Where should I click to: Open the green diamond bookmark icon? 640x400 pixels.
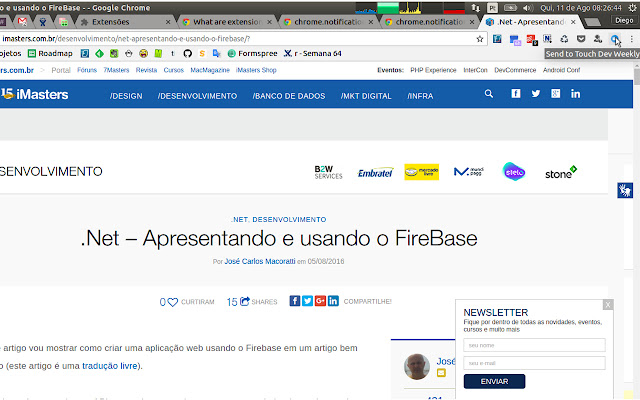pyautogui.click(x=99, y=53)
